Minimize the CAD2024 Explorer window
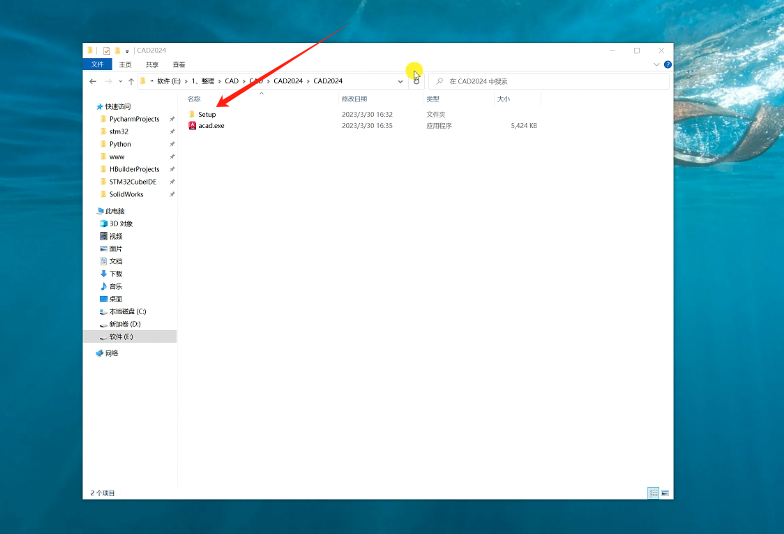 (612, 50)
